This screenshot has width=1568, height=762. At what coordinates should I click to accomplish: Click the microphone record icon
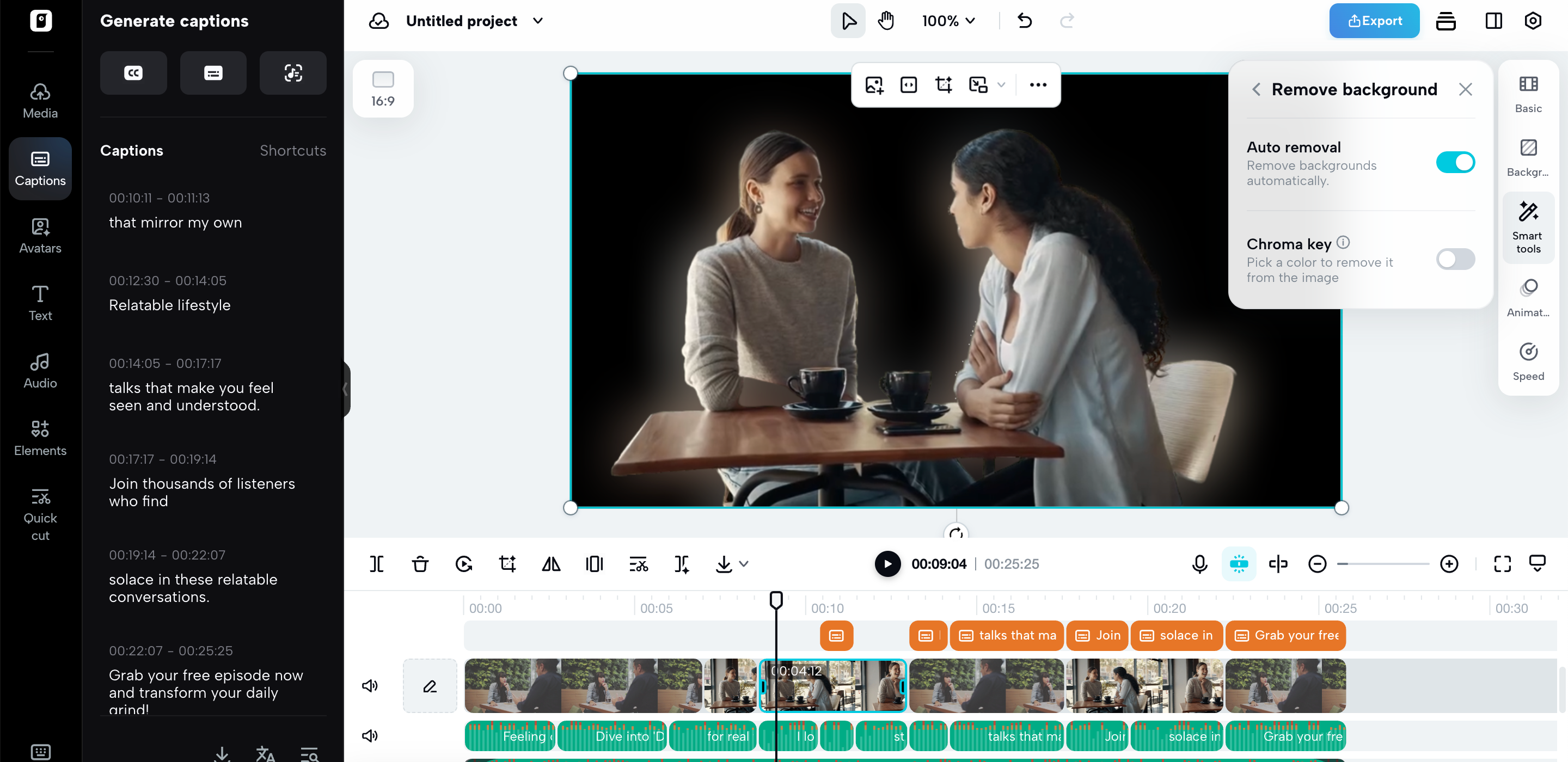1199,563
